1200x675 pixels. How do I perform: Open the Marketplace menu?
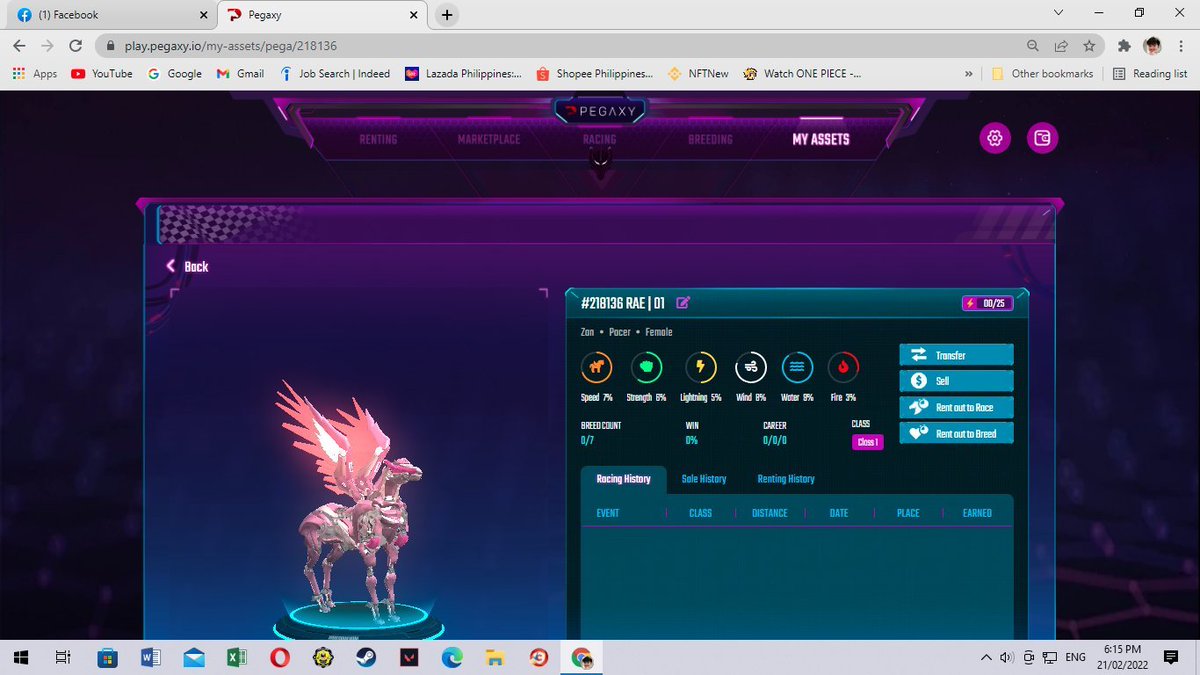489,139
